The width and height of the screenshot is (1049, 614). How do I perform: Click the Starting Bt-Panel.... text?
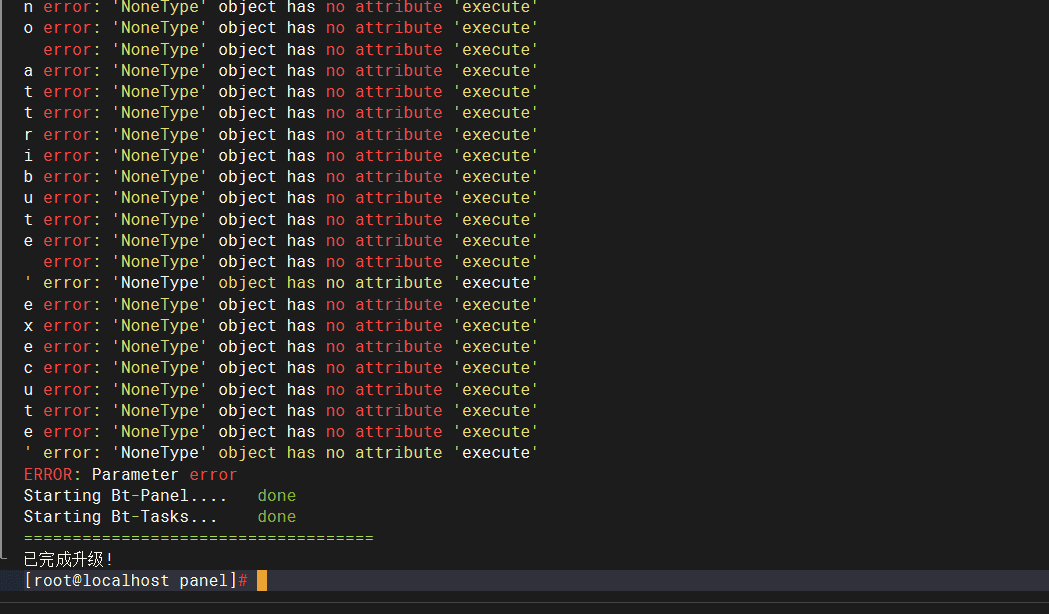[x=125, y=496]
